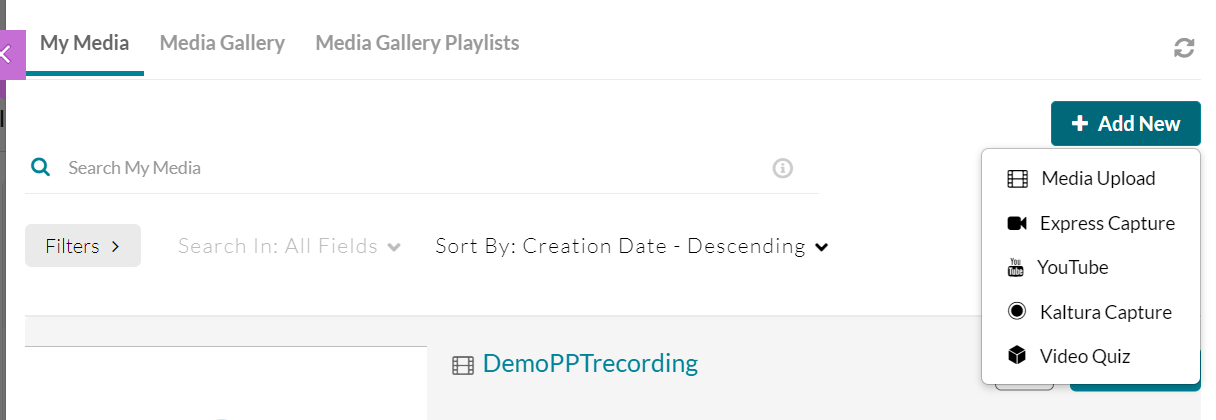Choose Kaltura Capture from the menu
This screenshot has height=420, width=1216.
[1105, 312]
